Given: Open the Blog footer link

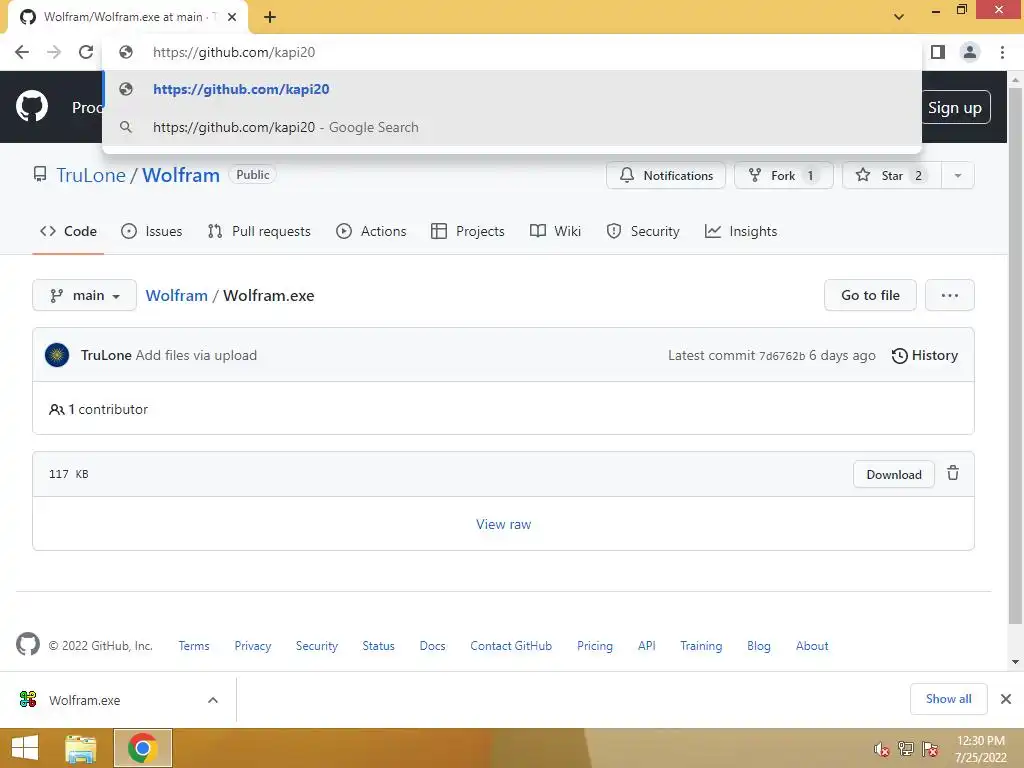Looking at the screenshot, I should (759, 646).
